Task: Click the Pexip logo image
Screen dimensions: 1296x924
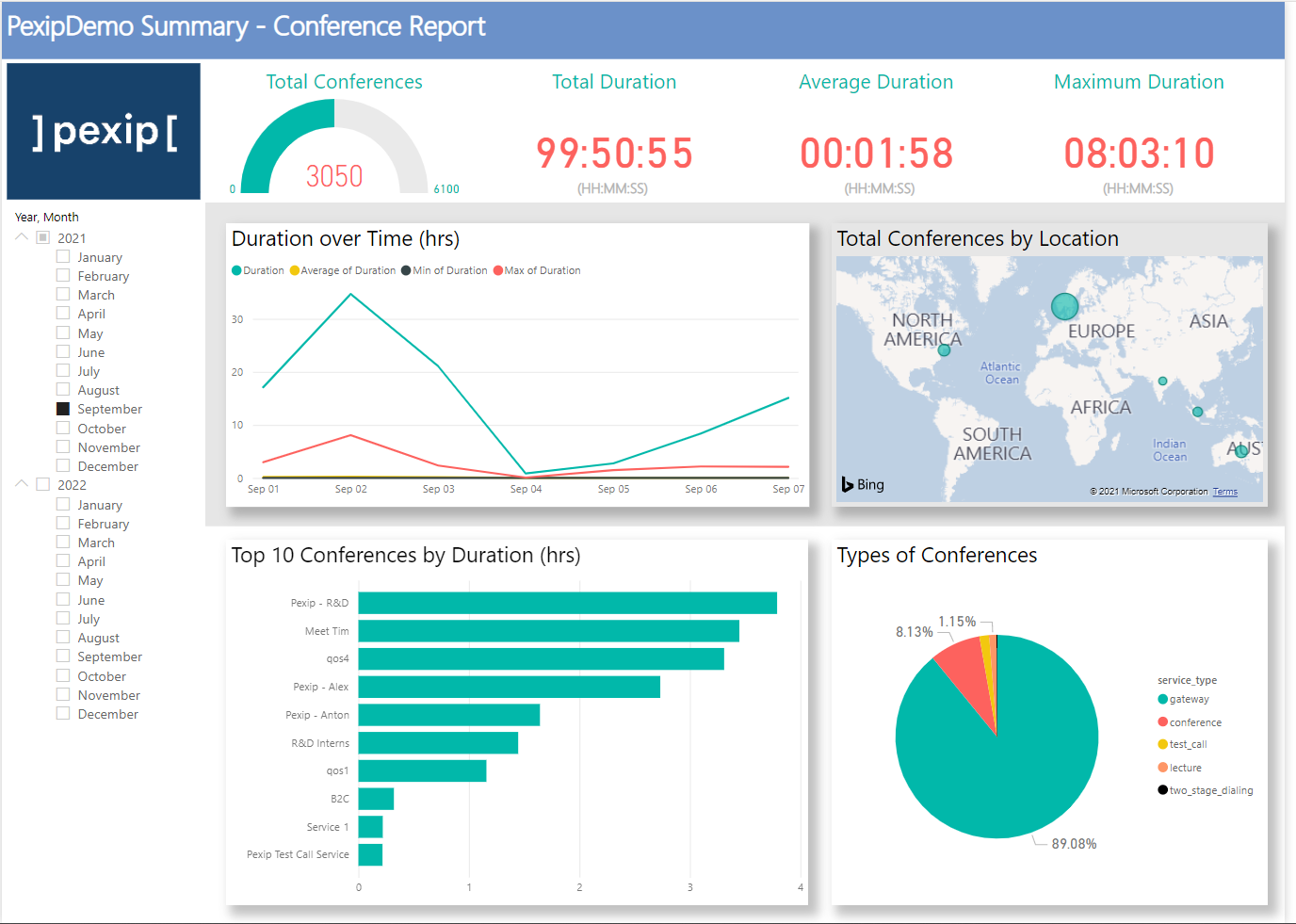Action: coord(103,131)
